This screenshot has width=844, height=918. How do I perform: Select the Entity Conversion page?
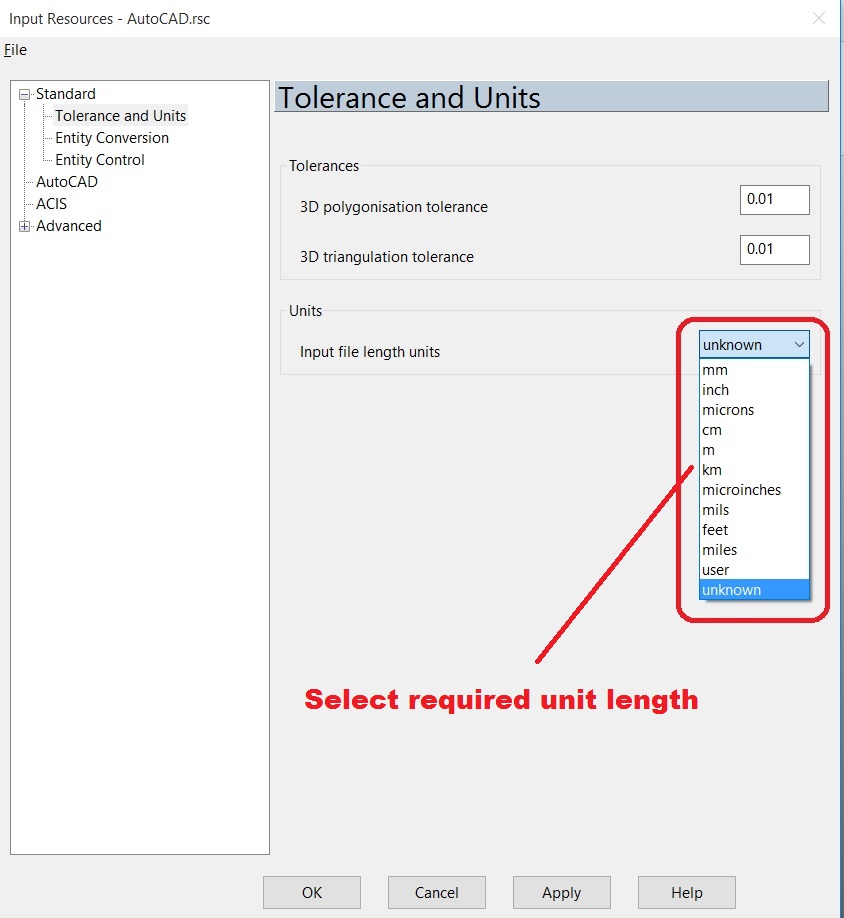[110, 137]
